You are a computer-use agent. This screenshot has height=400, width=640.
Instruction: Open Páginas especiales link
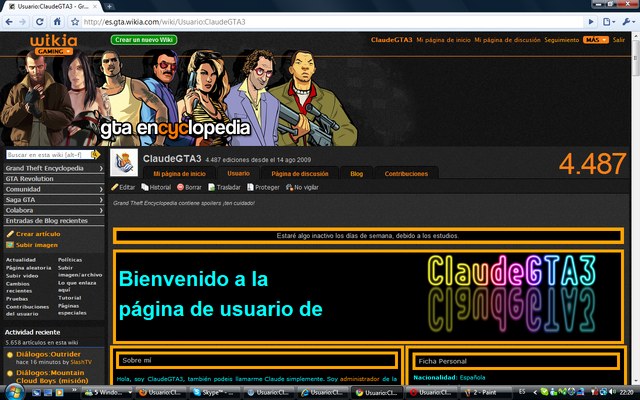[x=72, y=309]
